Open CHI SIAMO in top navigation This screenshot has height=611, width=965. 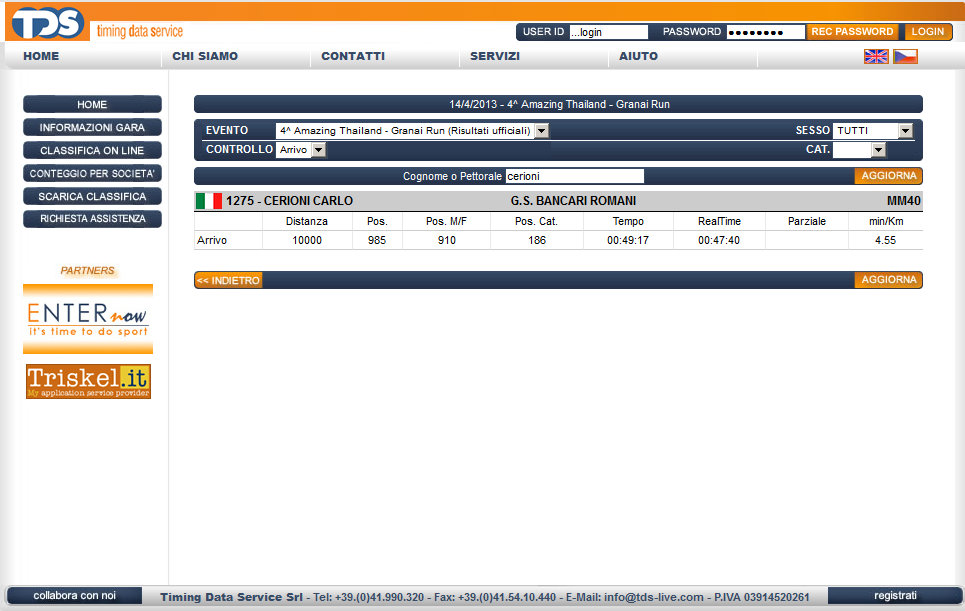pos(205,56)
